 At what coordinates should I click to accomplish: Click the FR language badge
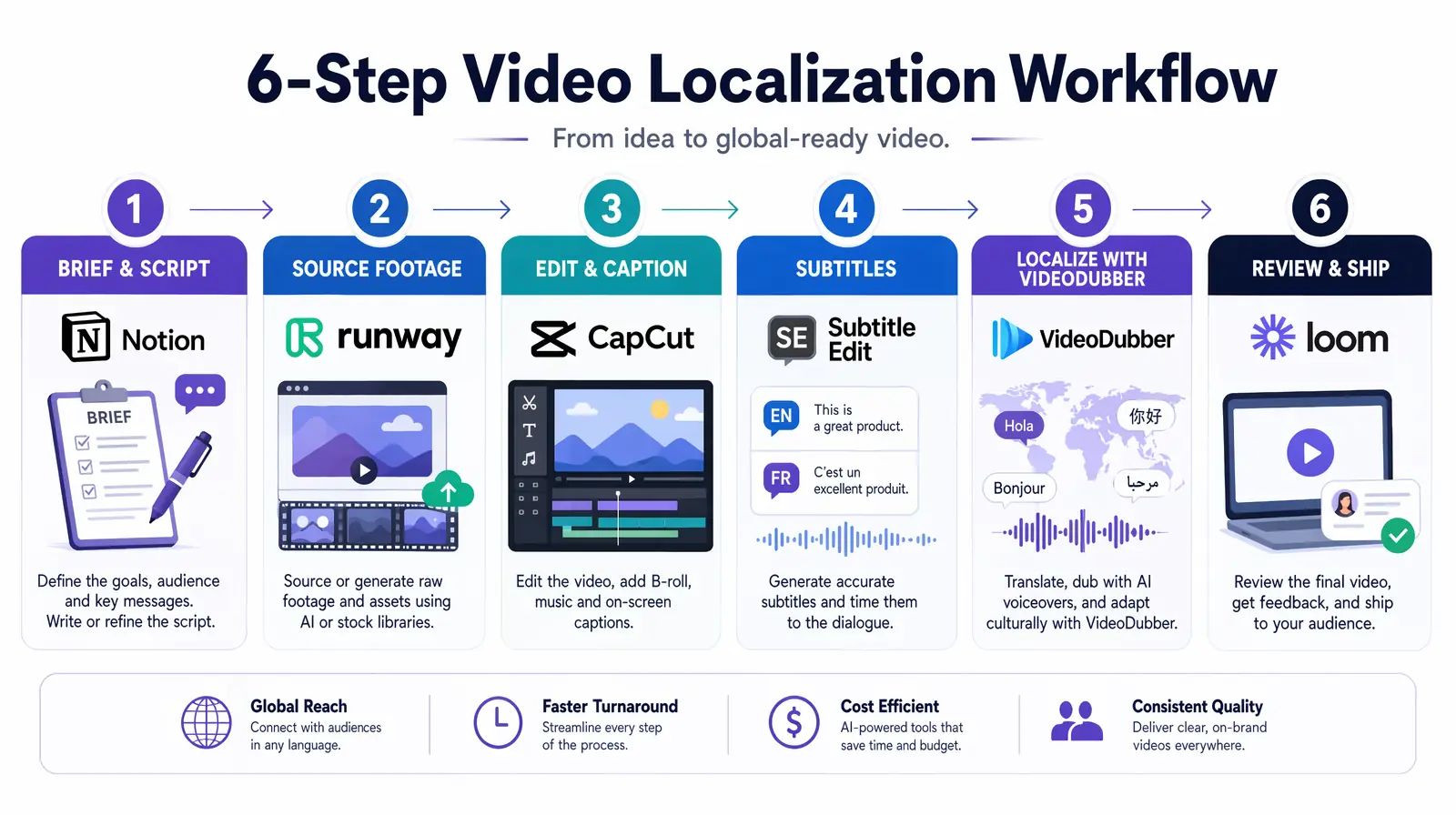point(781,479)
